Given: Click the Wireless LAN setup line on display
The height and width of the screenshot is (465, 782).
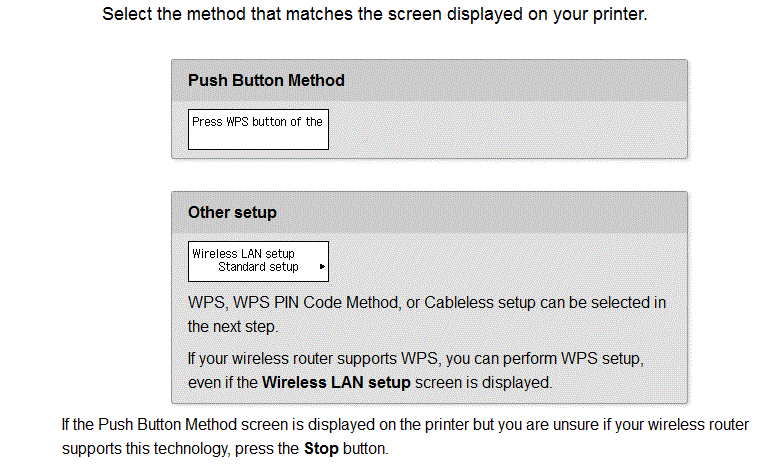Looking at the screenshot, I should click(x=243, y=253).
